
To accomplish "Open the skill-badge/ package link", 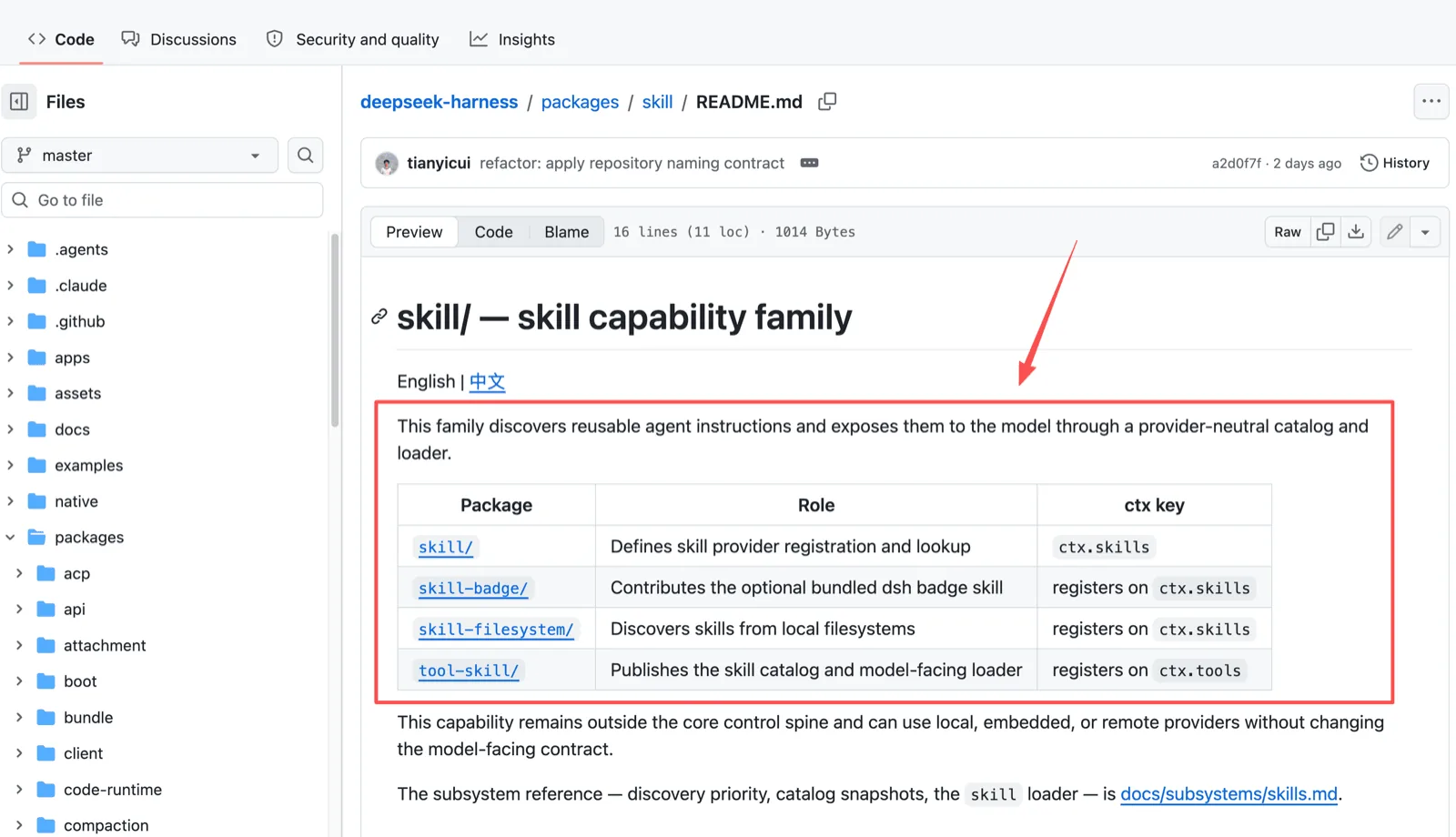I will point(473,589).
